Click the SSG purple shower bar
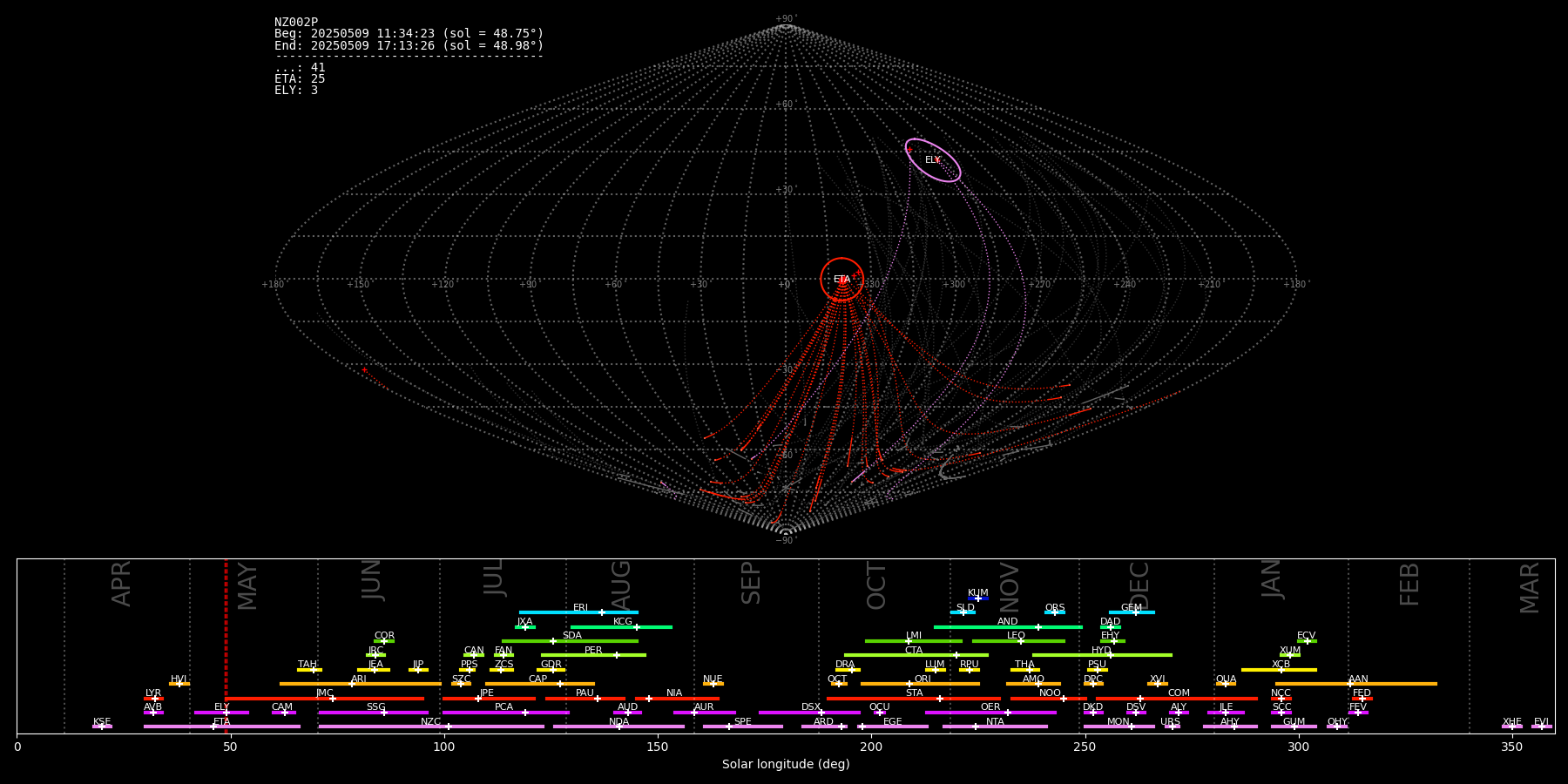Screen dimensions: 1568x784 click(x=374, y=713)
